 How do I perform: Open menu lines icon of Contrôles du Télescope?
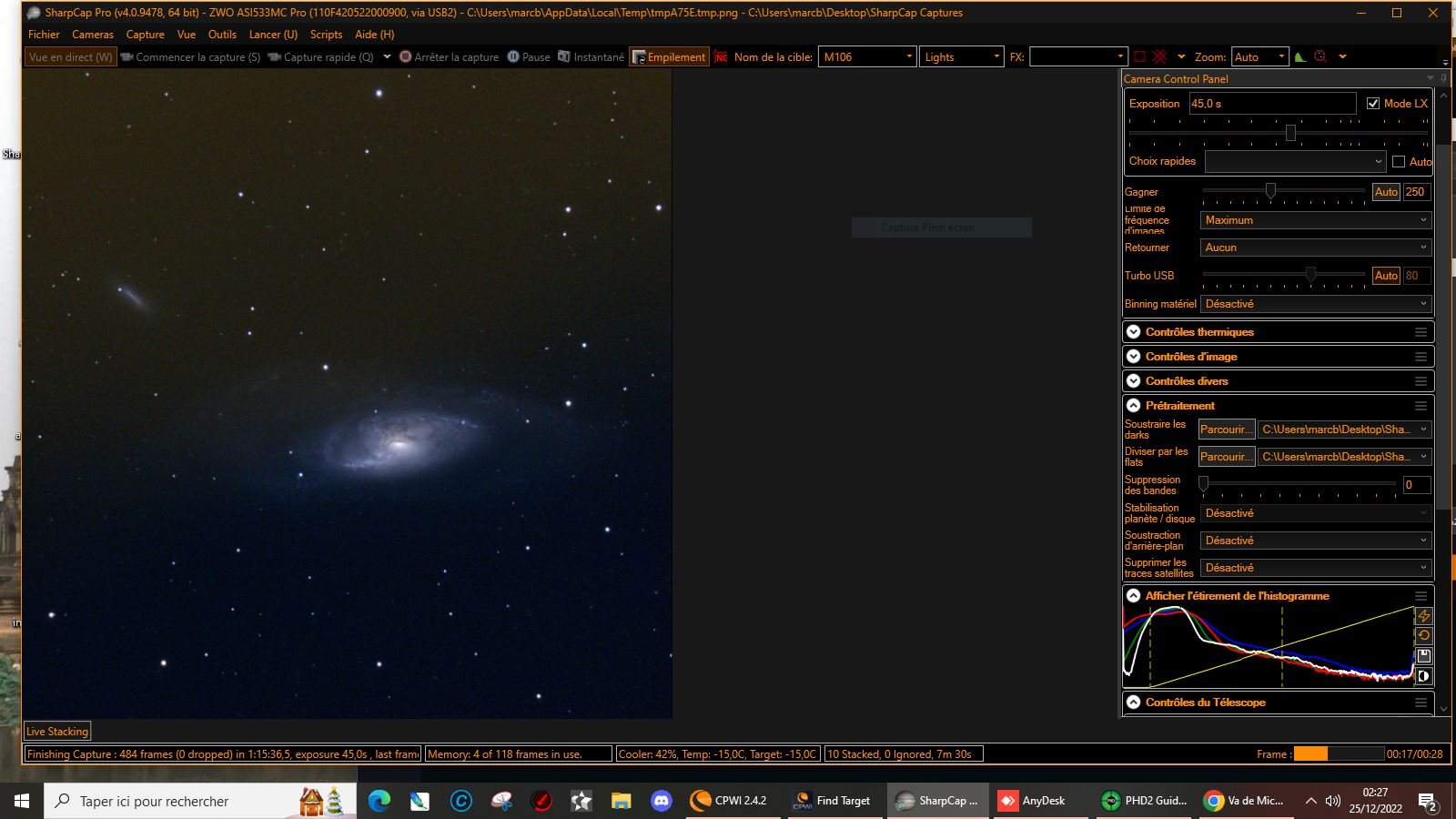(1421, 703)
